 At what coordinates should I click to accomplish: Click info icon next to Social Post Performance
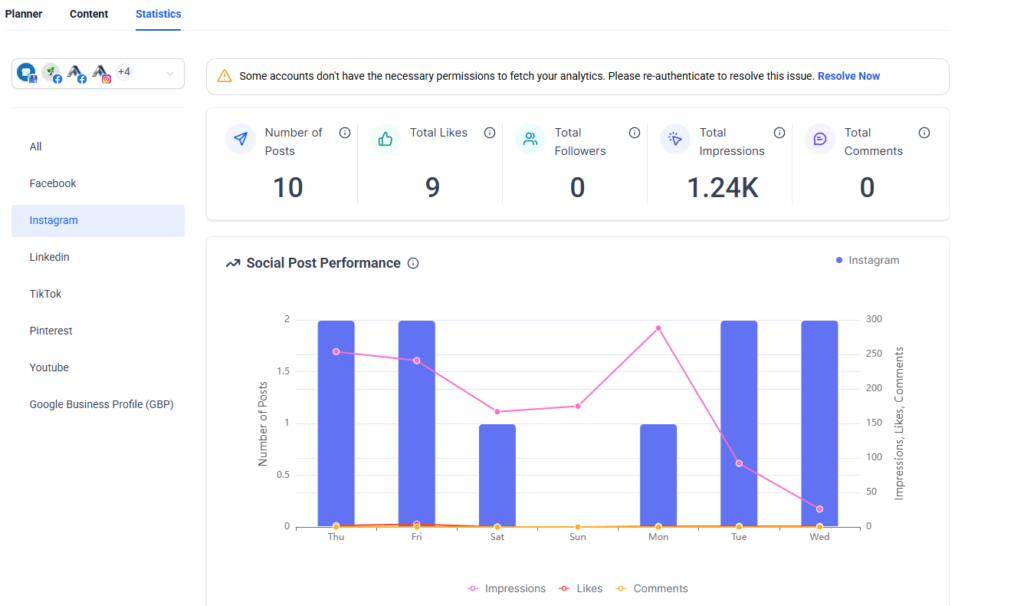(x=413, y=263)
